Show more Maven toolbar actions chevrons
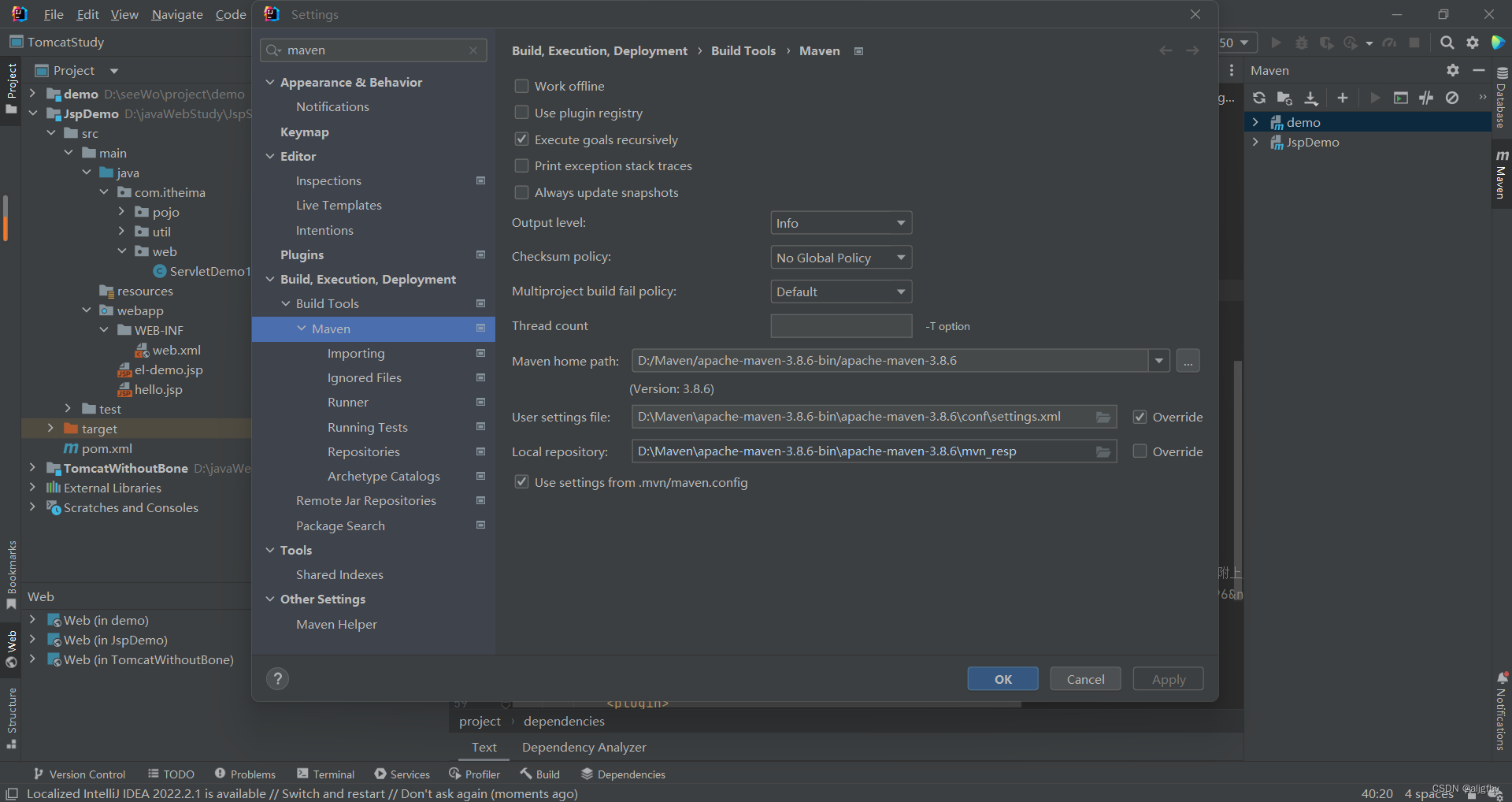The width and height of the screenshot is (1512, 802). click(1482, 98)
